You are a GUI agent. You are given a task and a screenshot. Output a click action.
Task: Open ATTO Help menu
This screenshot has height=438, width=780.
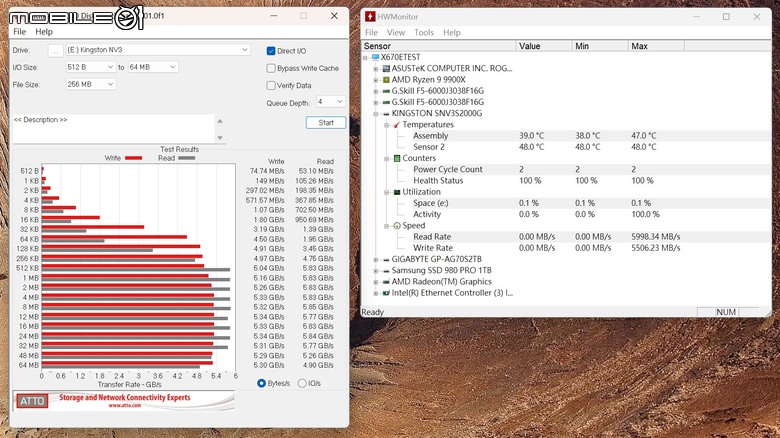click(44, 32)
